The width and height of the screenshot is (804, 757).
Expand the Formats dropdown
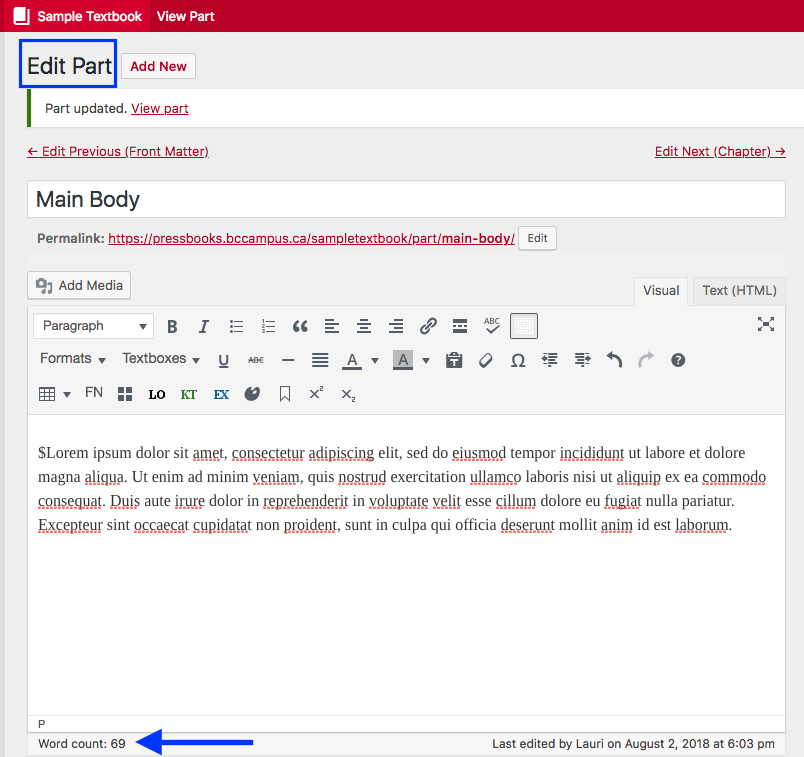(x=72, y=358)
